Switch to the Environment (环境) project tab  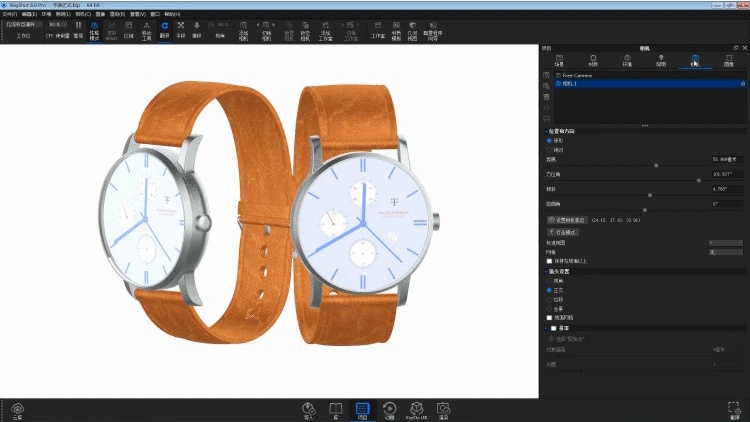point(627,61)
